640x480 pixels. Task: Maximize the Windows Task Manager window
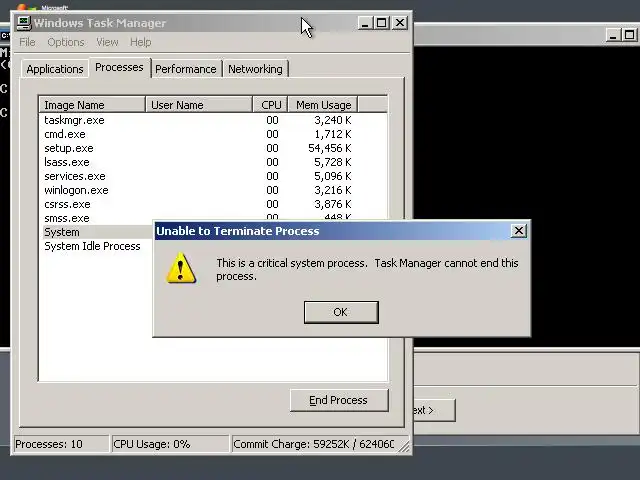click(382, 23)
